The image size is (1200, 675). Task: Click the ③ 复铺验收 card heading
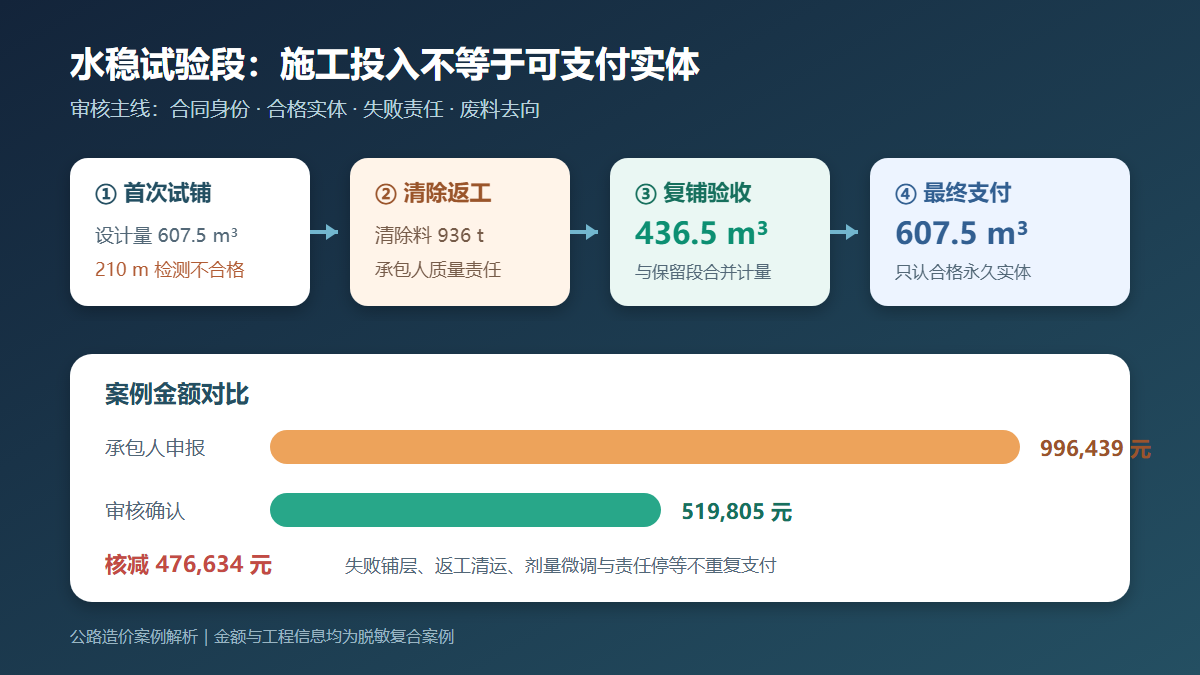click(x=693, y=193)
